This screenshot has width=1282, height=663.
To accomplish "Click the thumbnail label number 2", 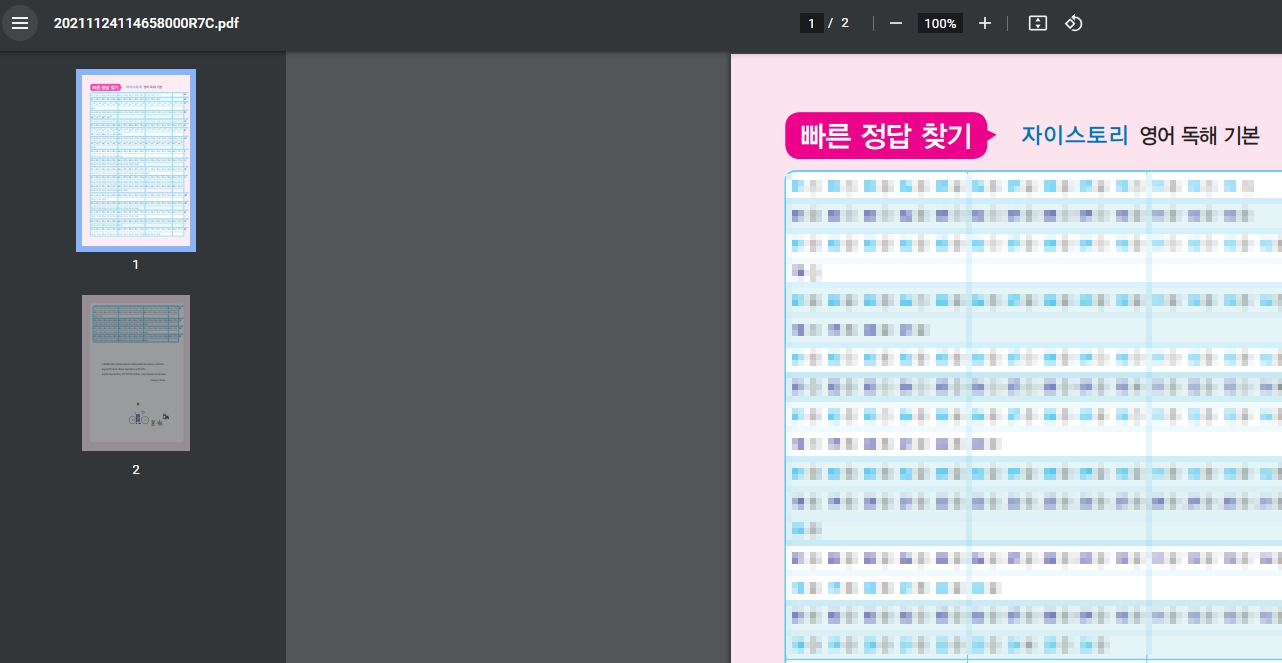I will pos(136,469).
